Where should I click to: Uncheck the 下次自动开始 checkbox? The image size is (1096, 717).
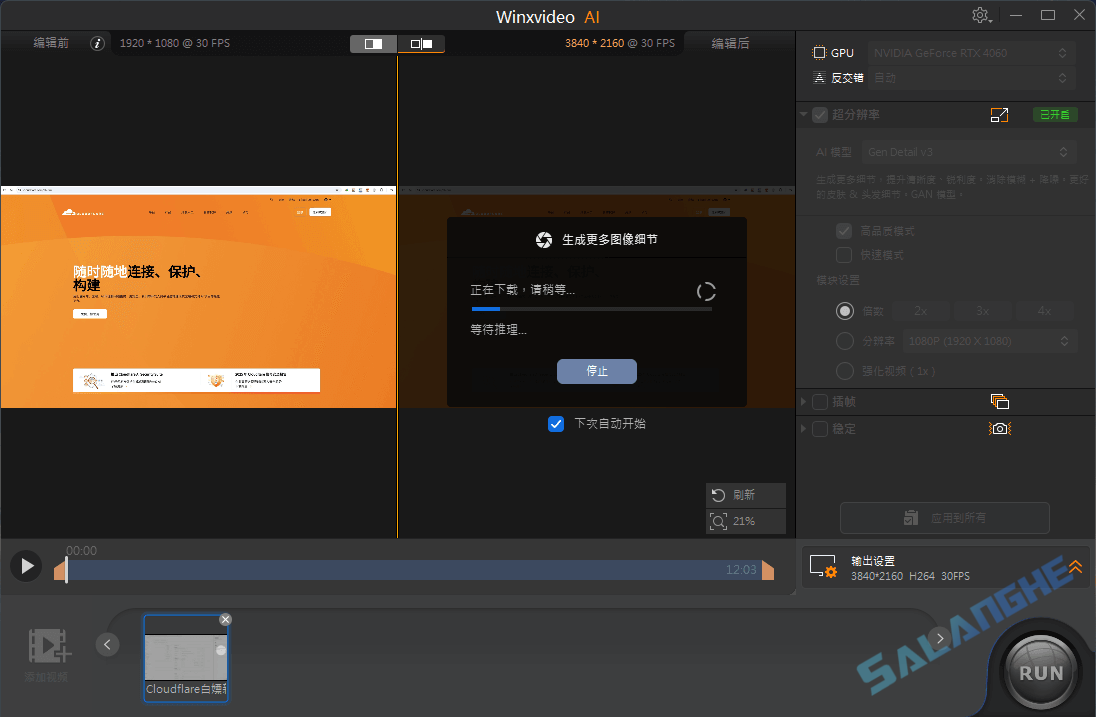[x=556, y=423]
